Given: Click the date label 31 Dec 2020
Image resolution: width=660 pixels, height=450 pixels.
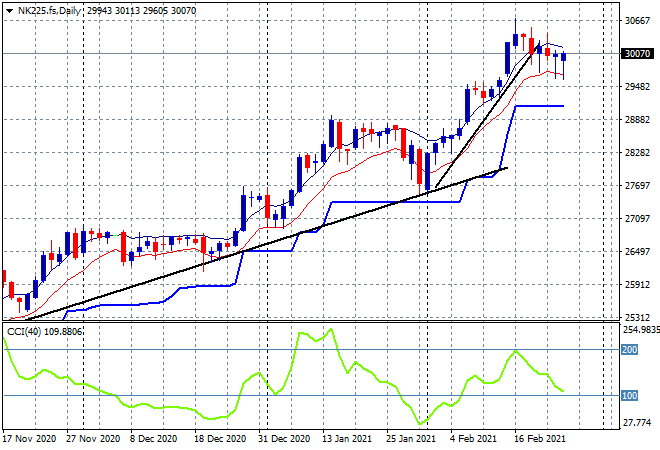Looking at the screenshot, I should point(284,439).
